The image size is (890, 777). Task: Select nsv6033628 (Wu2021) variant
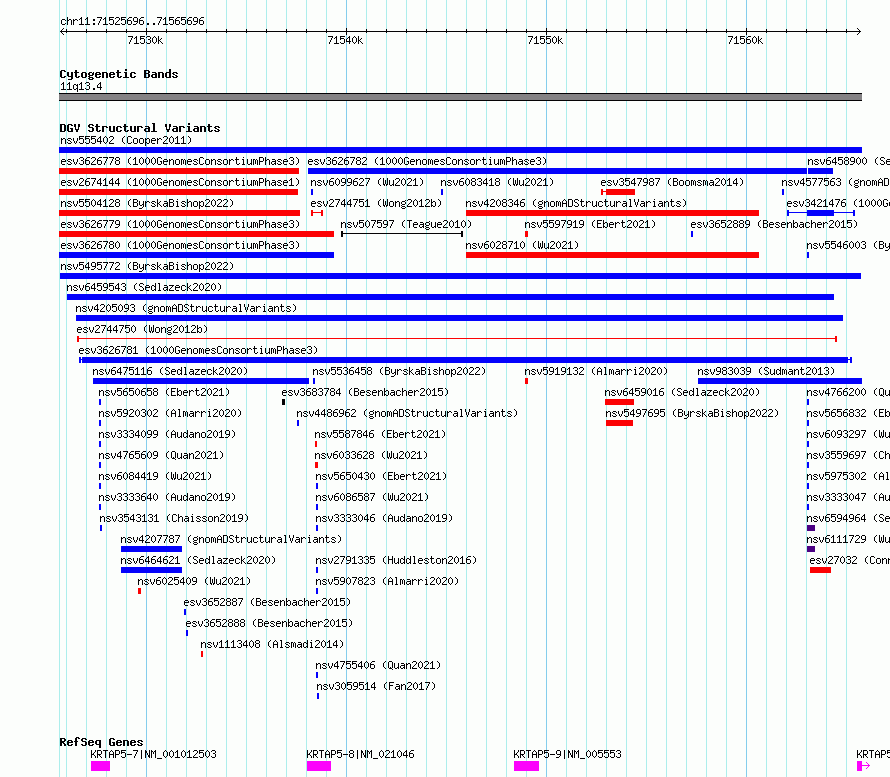(371, 455)
